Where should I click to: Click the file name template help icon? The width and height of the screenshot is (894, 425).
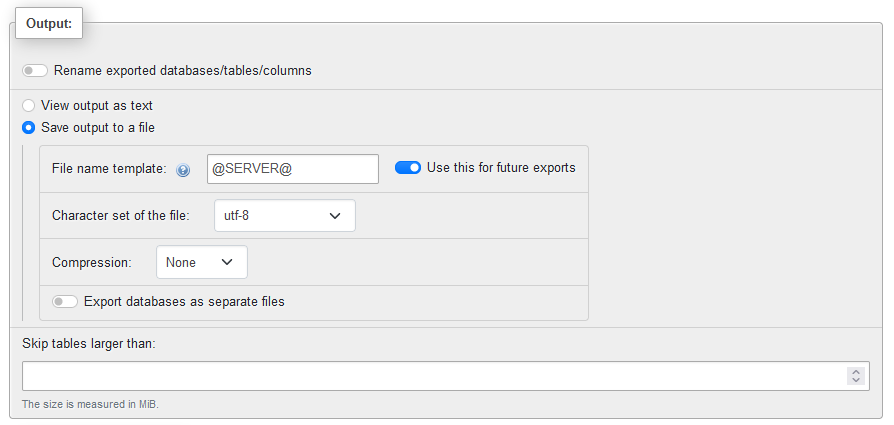coord(183,170)
